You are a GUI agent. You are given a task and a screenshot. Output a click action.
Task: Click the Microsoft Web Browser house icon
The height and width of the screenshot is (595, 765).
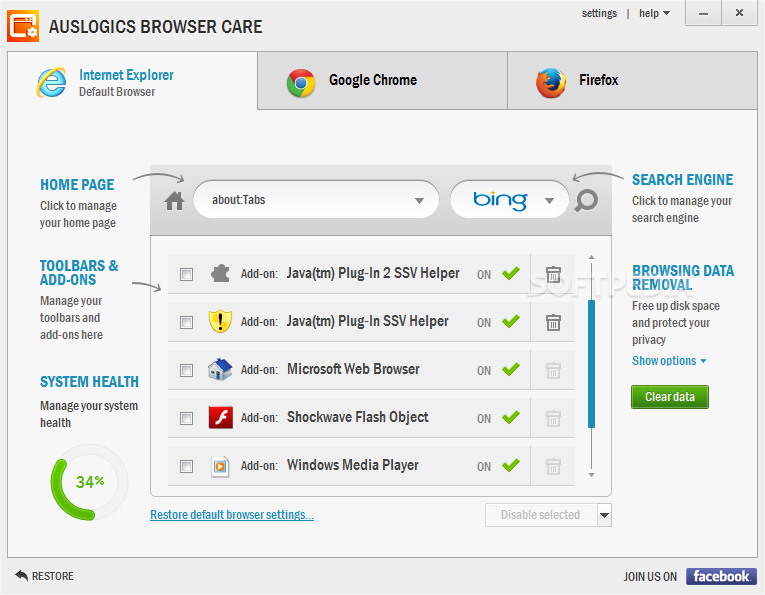tap(220, 370)
